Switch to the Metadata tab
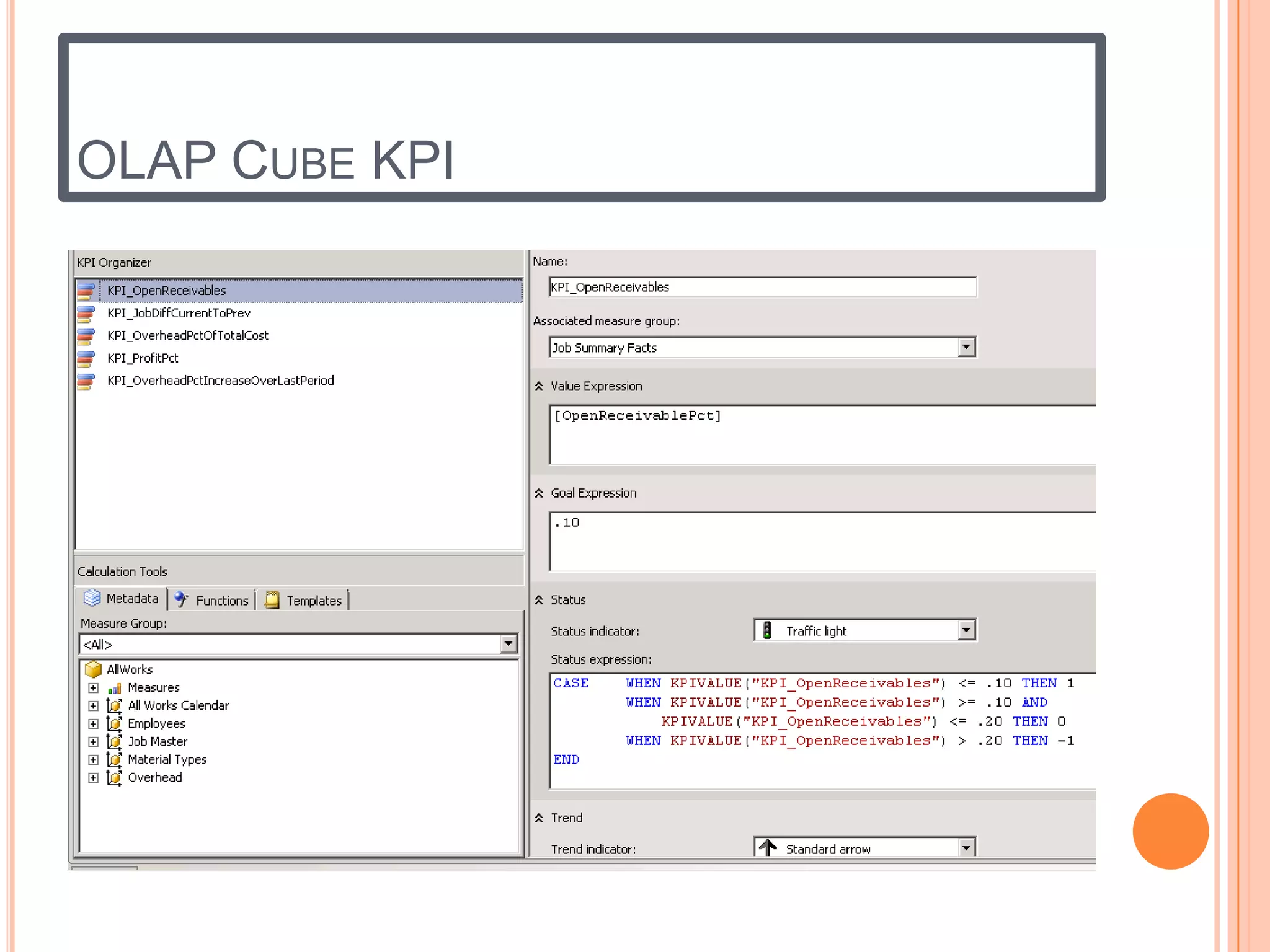 tap(122, 598)
